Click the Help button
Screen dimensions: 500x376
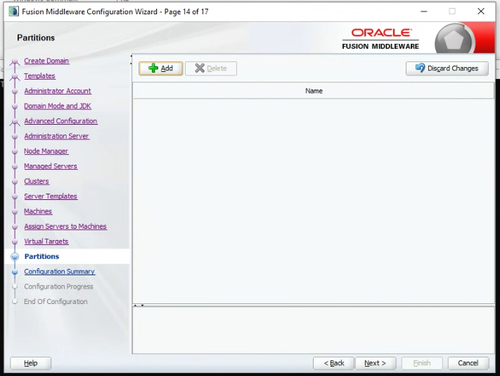coord(31,363)
